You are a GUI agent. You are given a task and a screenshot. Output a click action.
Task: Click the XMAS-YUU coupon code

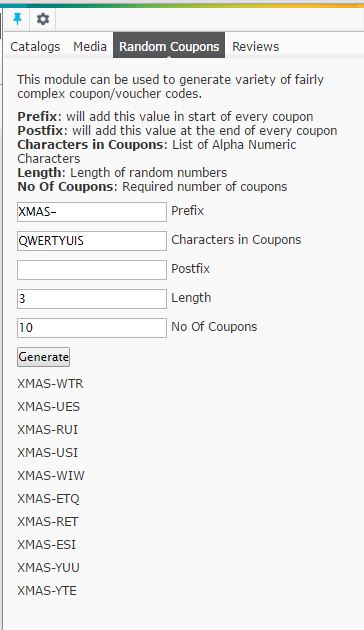pos(48,568)
